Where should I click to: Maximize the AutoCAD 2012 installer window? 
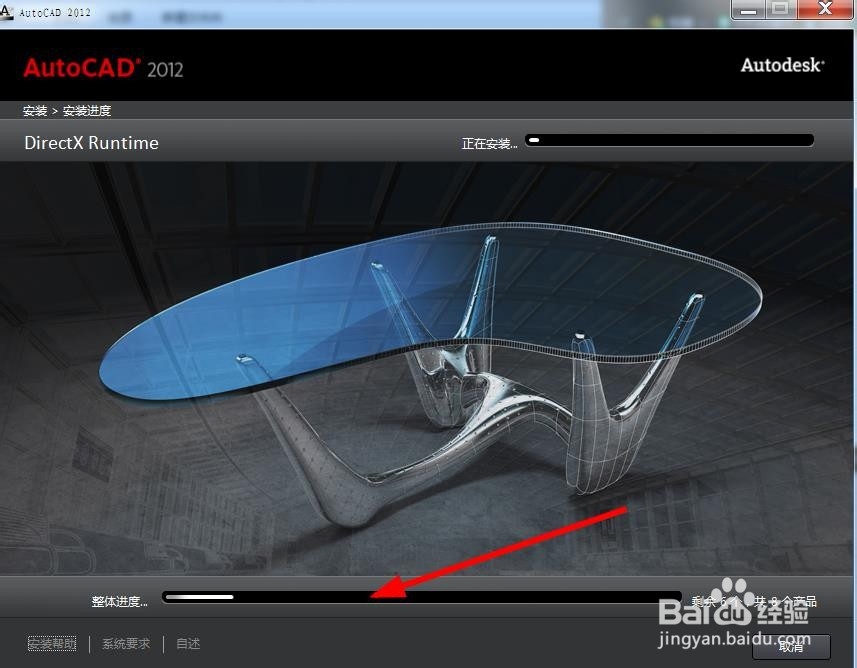pos(780,9)
